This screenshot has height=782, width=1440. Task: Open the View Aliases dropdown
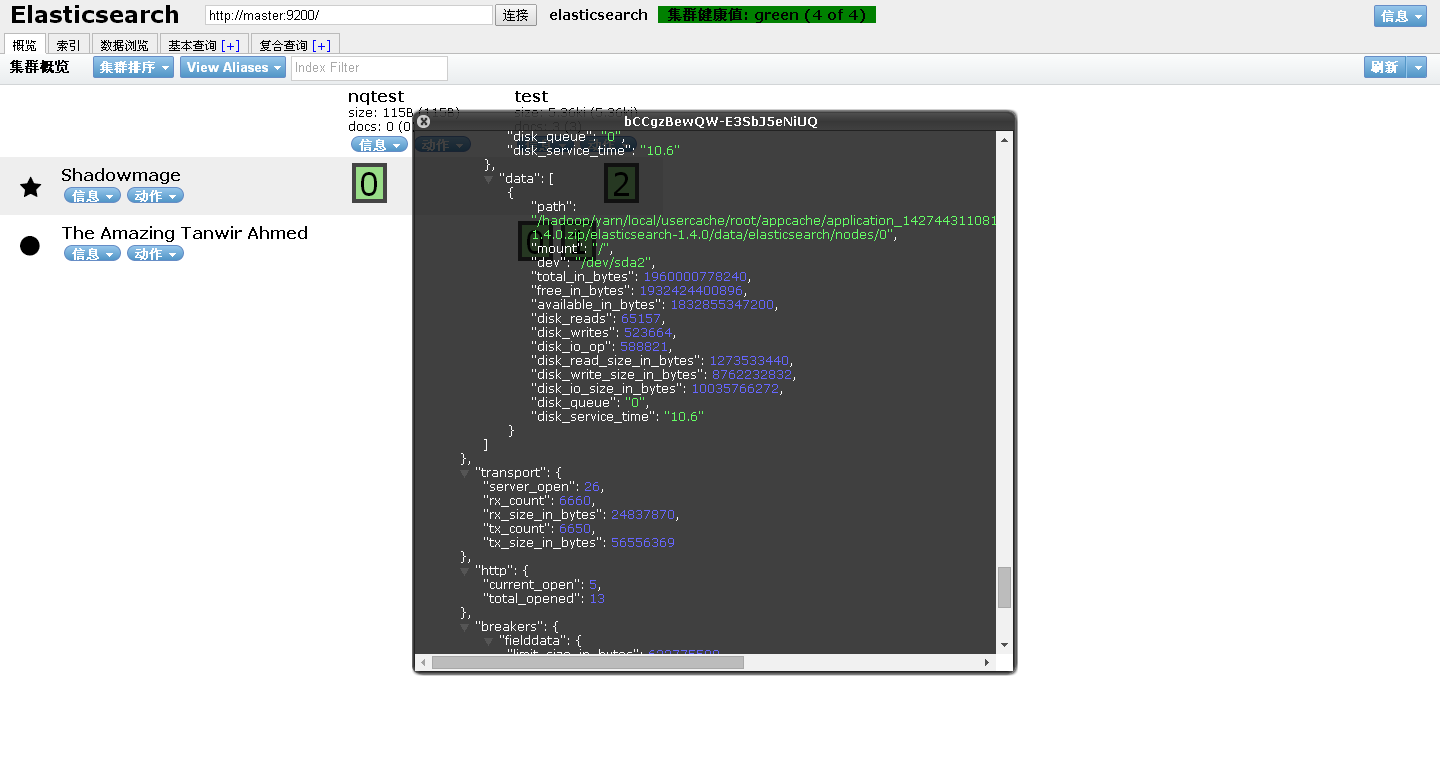[x=233, y=67]
